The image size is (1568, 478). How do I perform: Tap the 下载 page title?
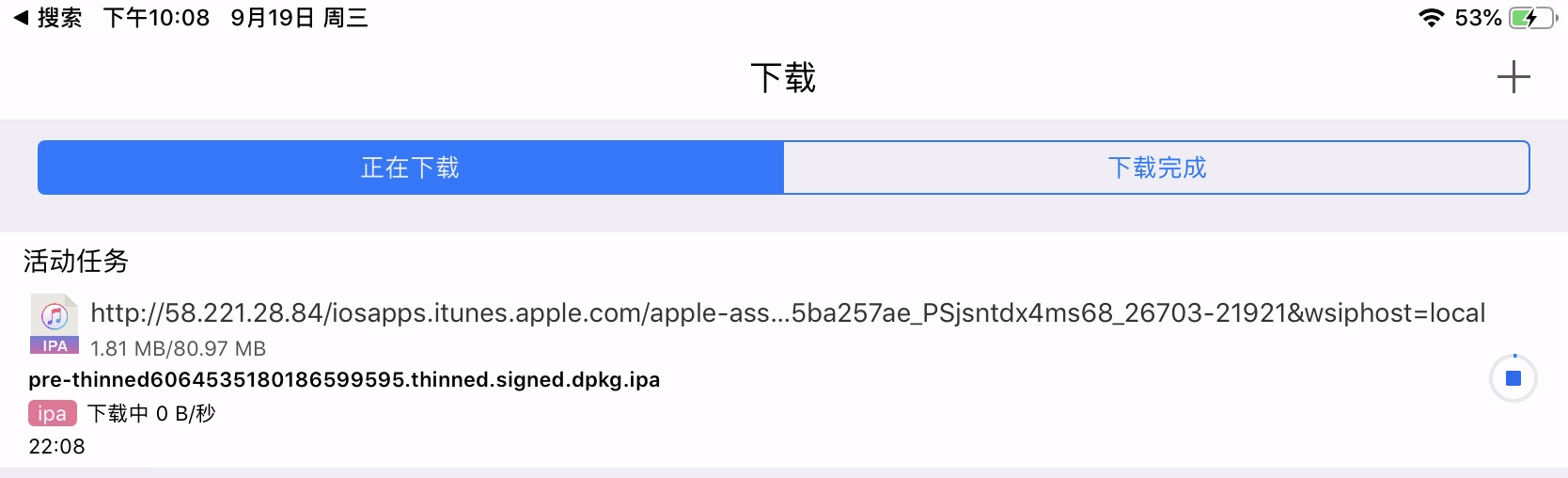[783, 77]
